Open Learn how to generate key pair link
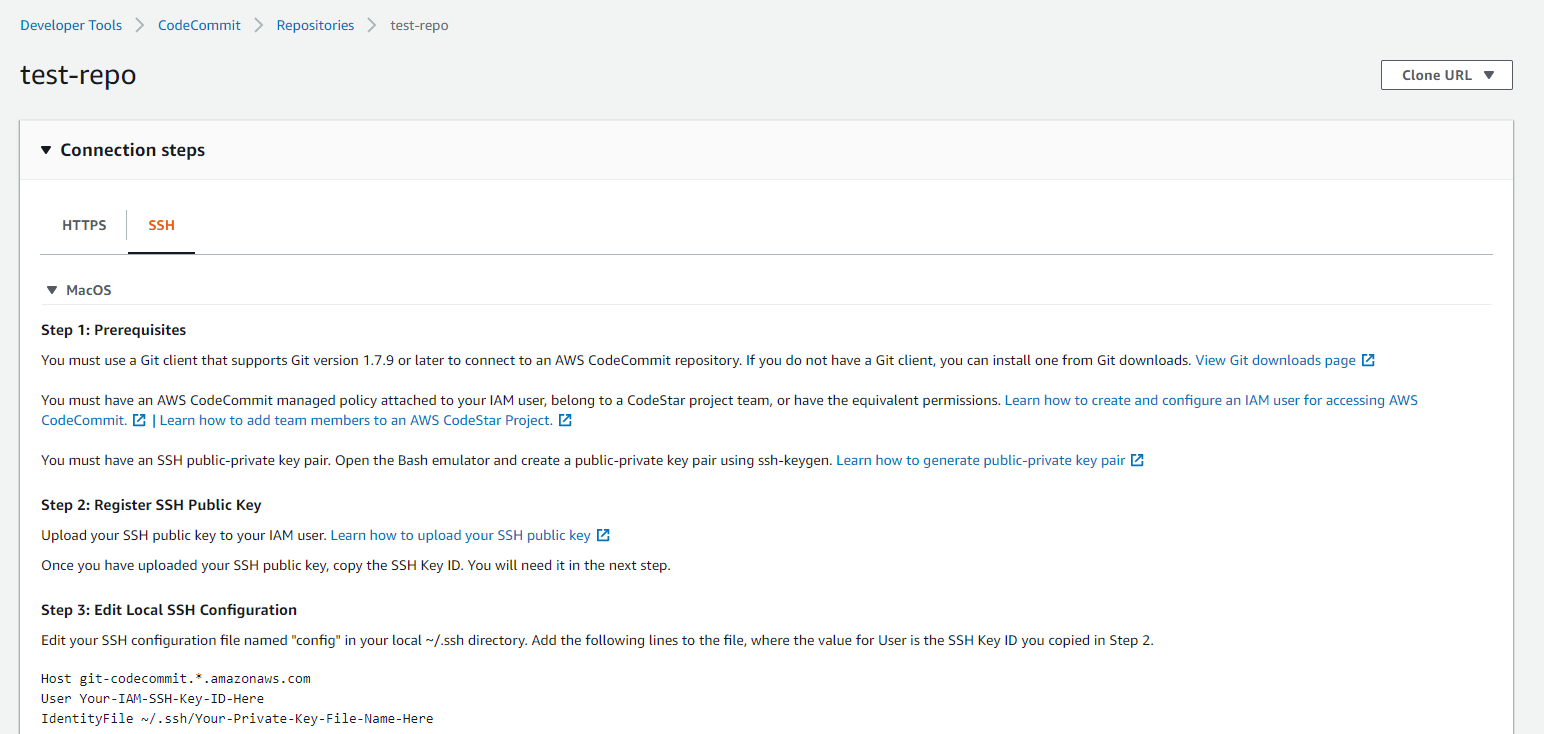This screenshot has width=1544, height=734. click(x=980, y=460)
